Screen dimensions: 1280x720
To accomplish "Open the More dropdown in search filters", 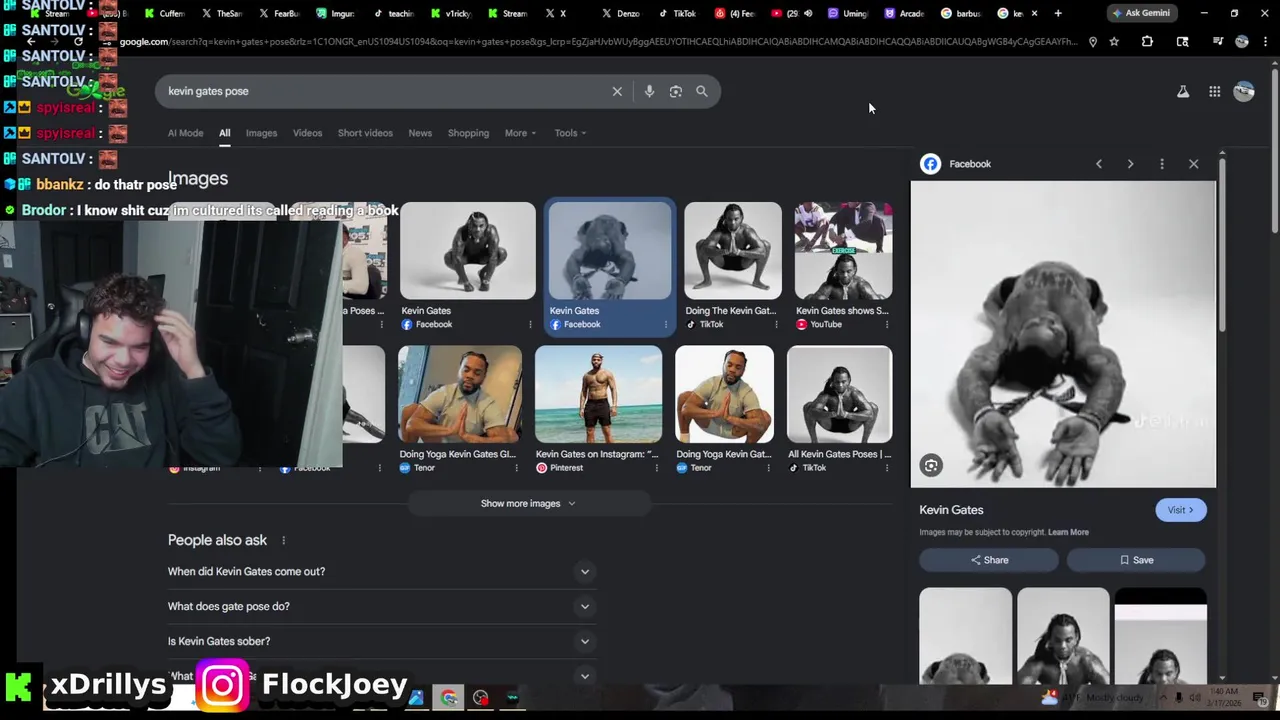I will tap(520, 133).
